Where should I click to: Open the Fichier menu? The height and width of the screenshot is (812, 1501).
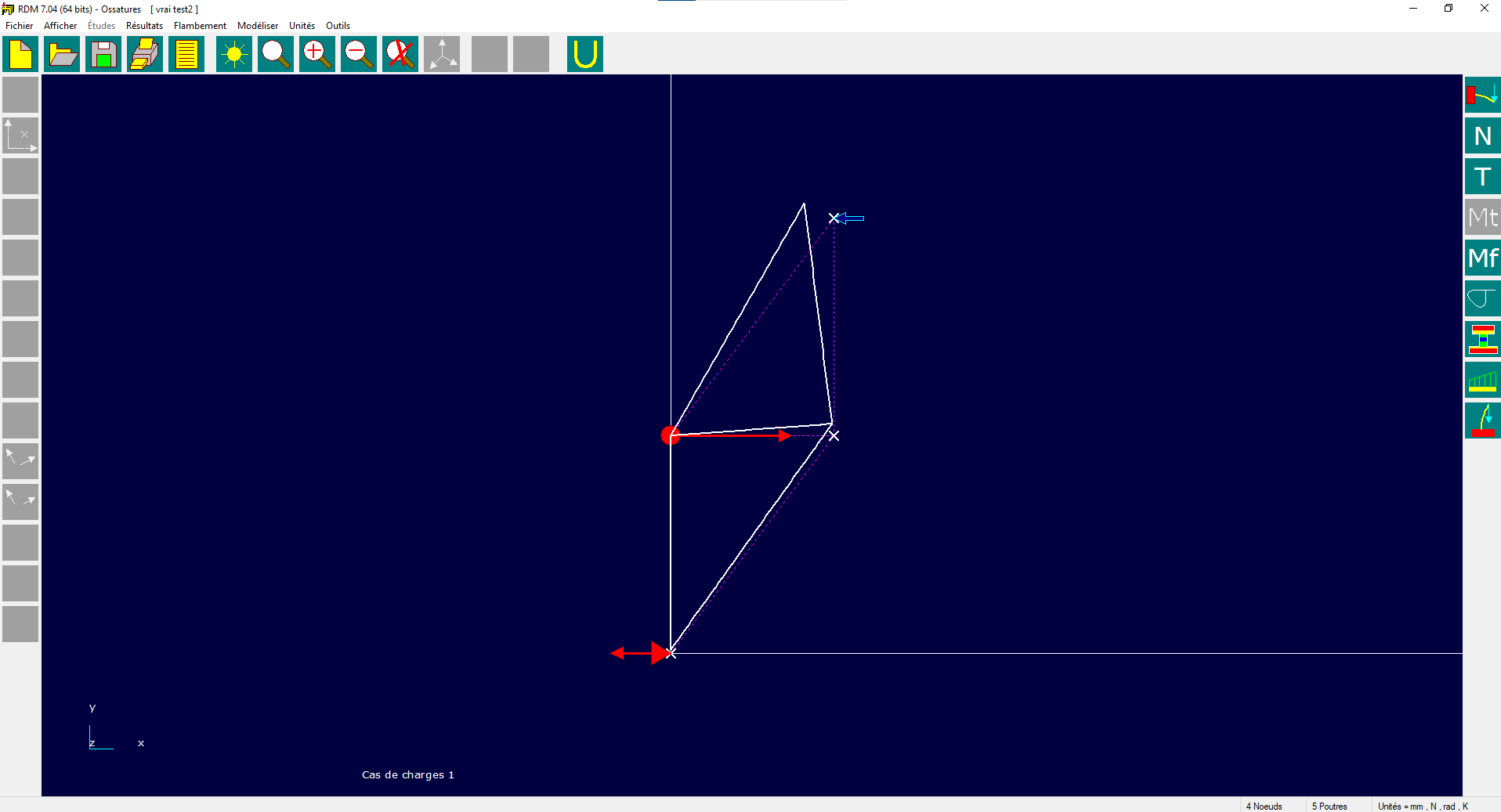pyautogui.click(x=20, y=26)
